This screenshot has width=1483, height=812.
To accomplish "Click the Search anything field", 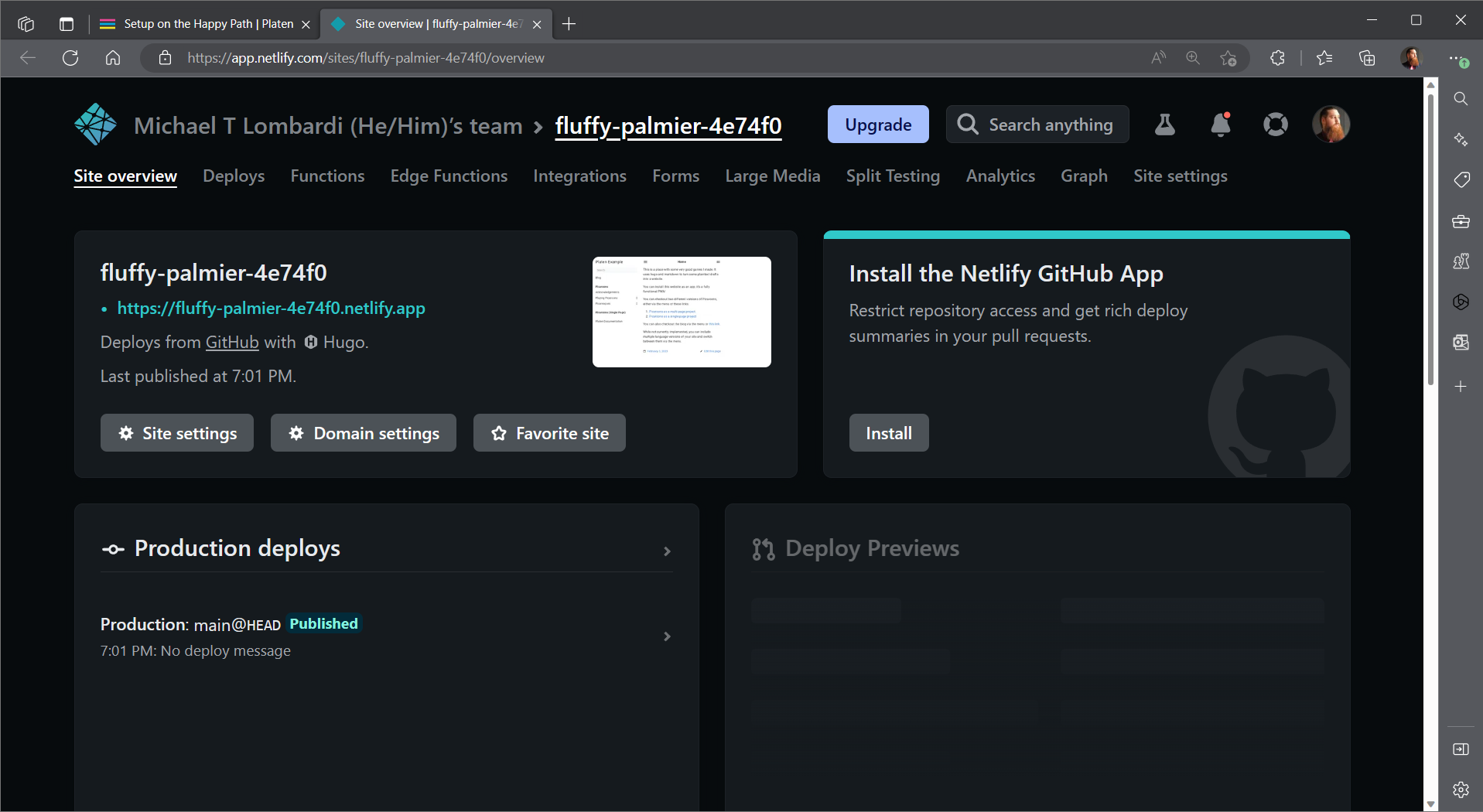I will pyautogui.click(x=1037, y=125).
